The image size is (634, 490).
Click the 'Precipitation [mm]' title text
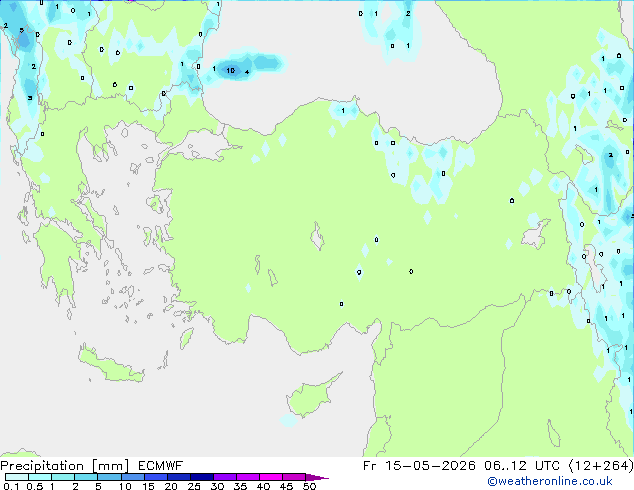tap(65, 466)
